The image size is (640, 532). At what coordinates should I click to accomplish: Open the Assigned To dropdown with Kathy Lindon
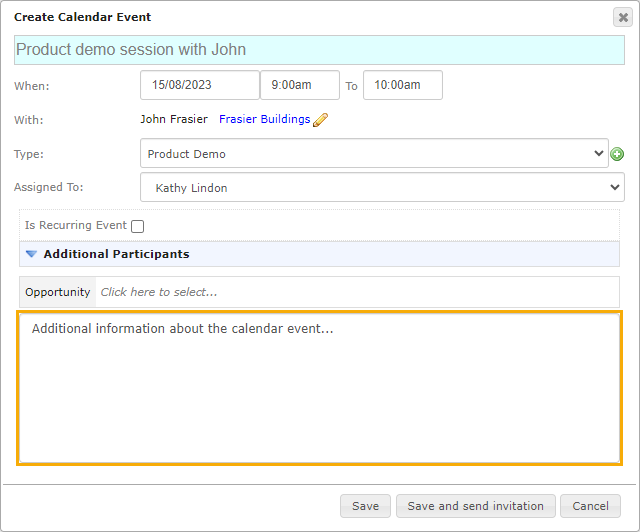tap(382, 187)
